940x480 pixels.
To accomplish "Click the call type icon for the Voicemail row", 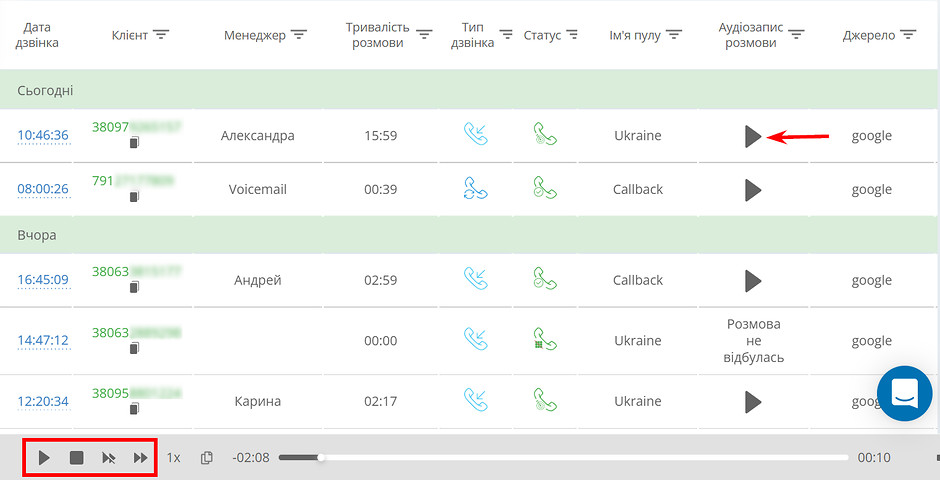I will 476,188.
